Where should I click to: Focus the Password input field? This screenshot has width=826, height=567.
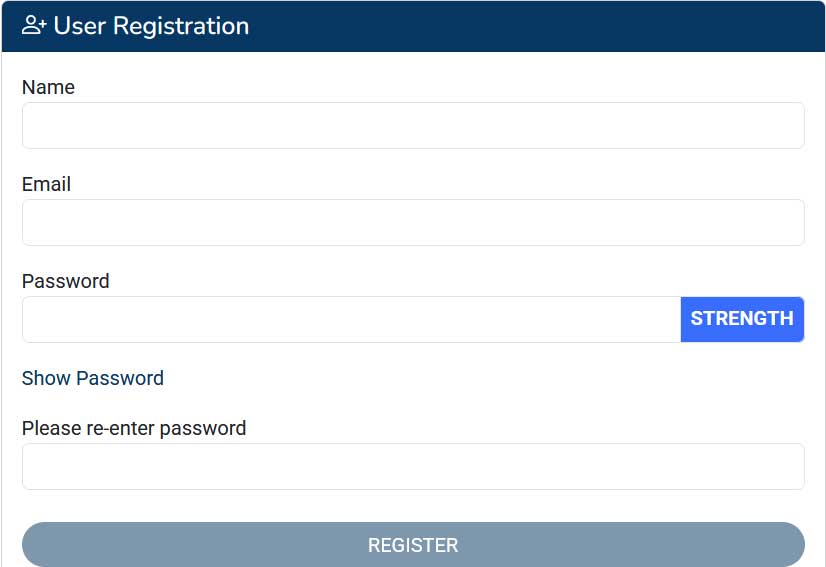click(x=351, y=319)
